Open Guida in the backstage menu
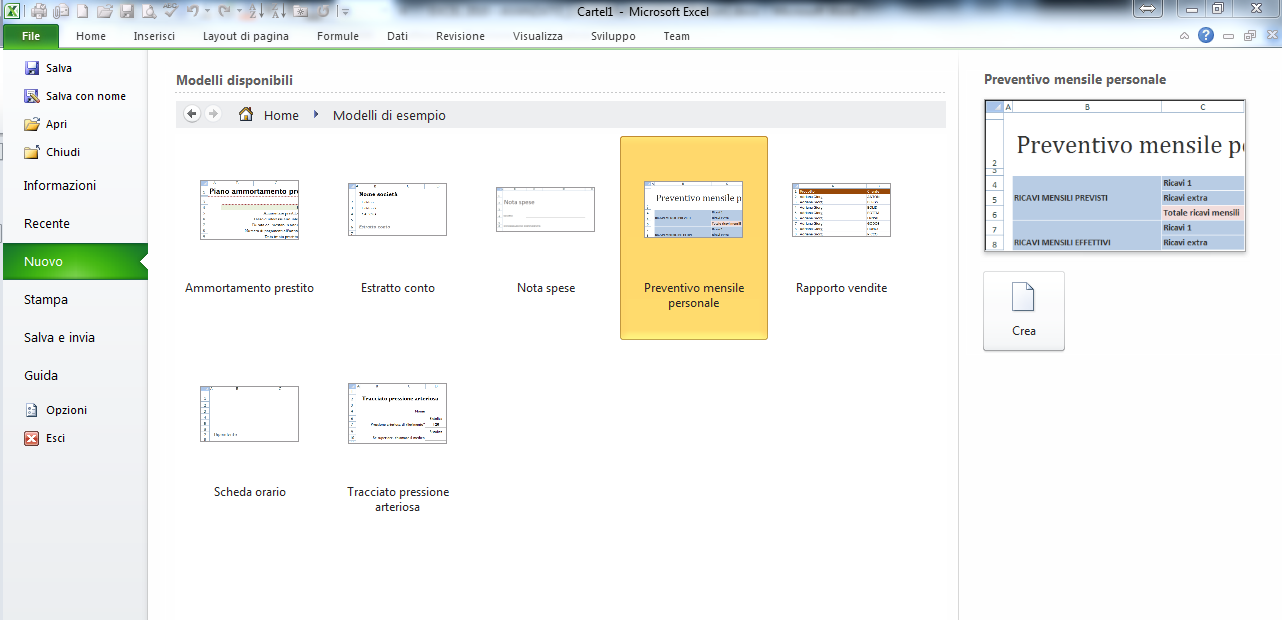Image resolution: width=1282 pixels, height=620 pixels. (x=74, y=375)
